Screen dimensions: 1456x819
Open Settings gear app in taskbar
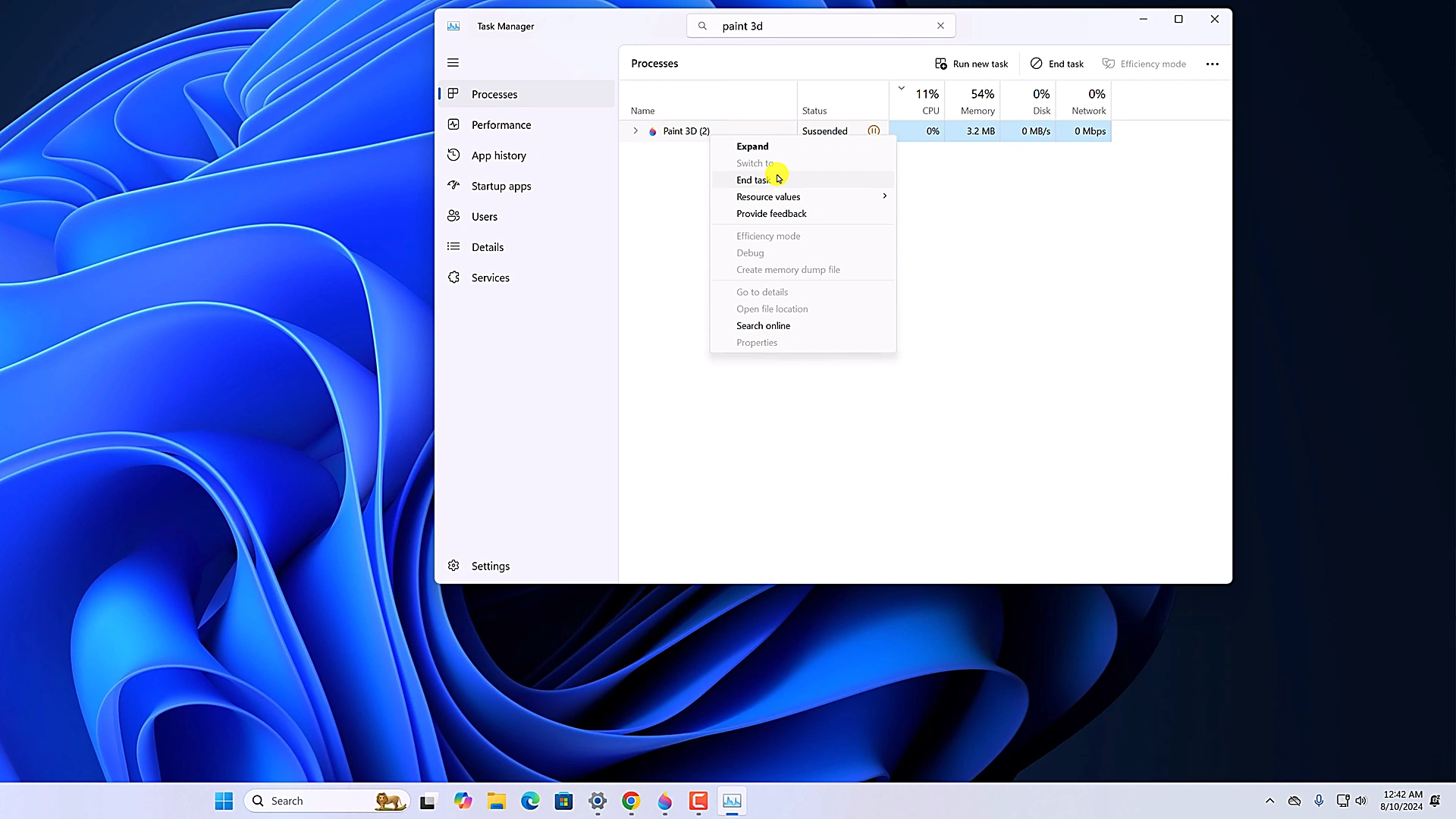[x=598, y=801]
